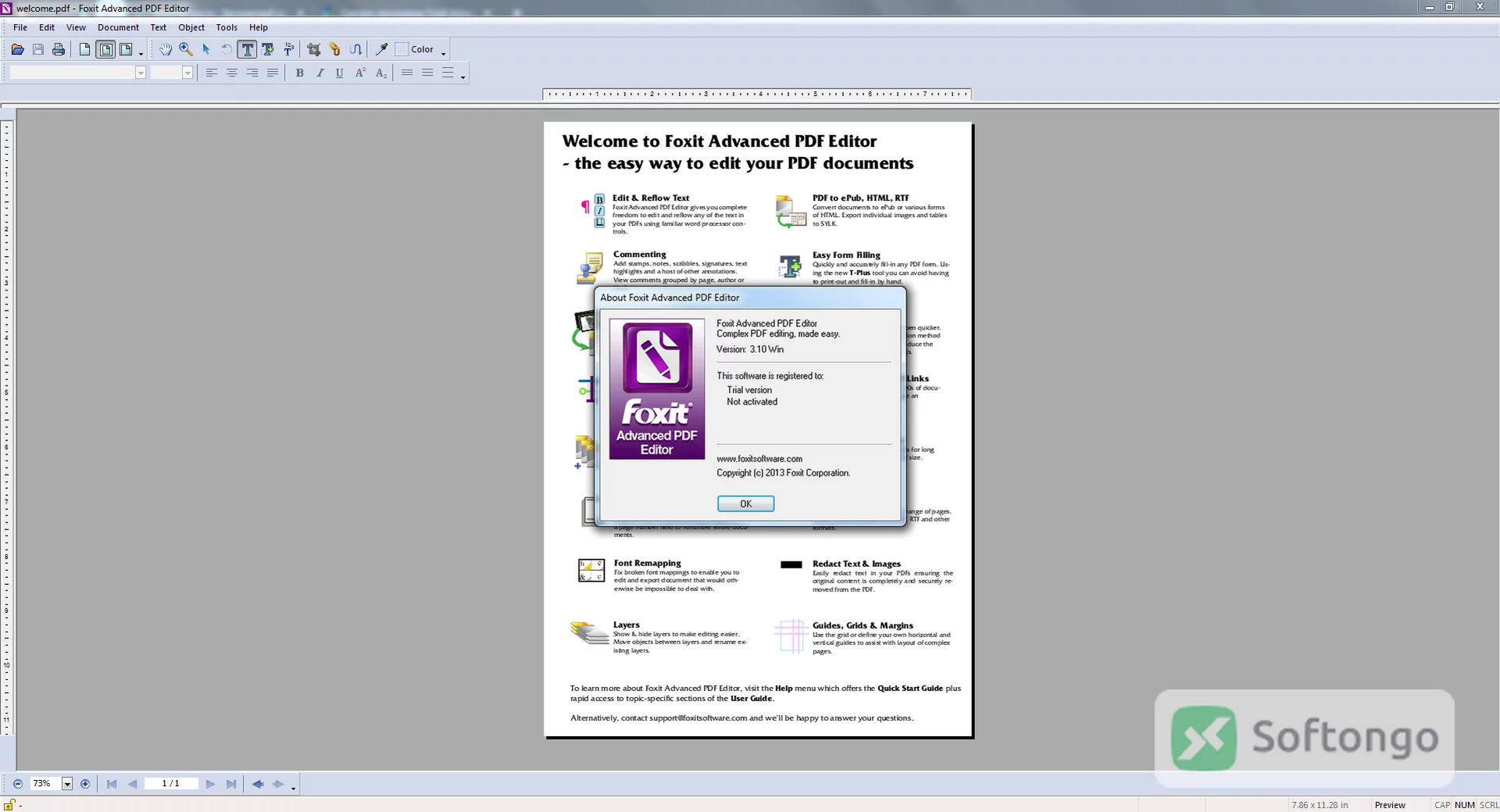Go to the next page

(210, 784)
